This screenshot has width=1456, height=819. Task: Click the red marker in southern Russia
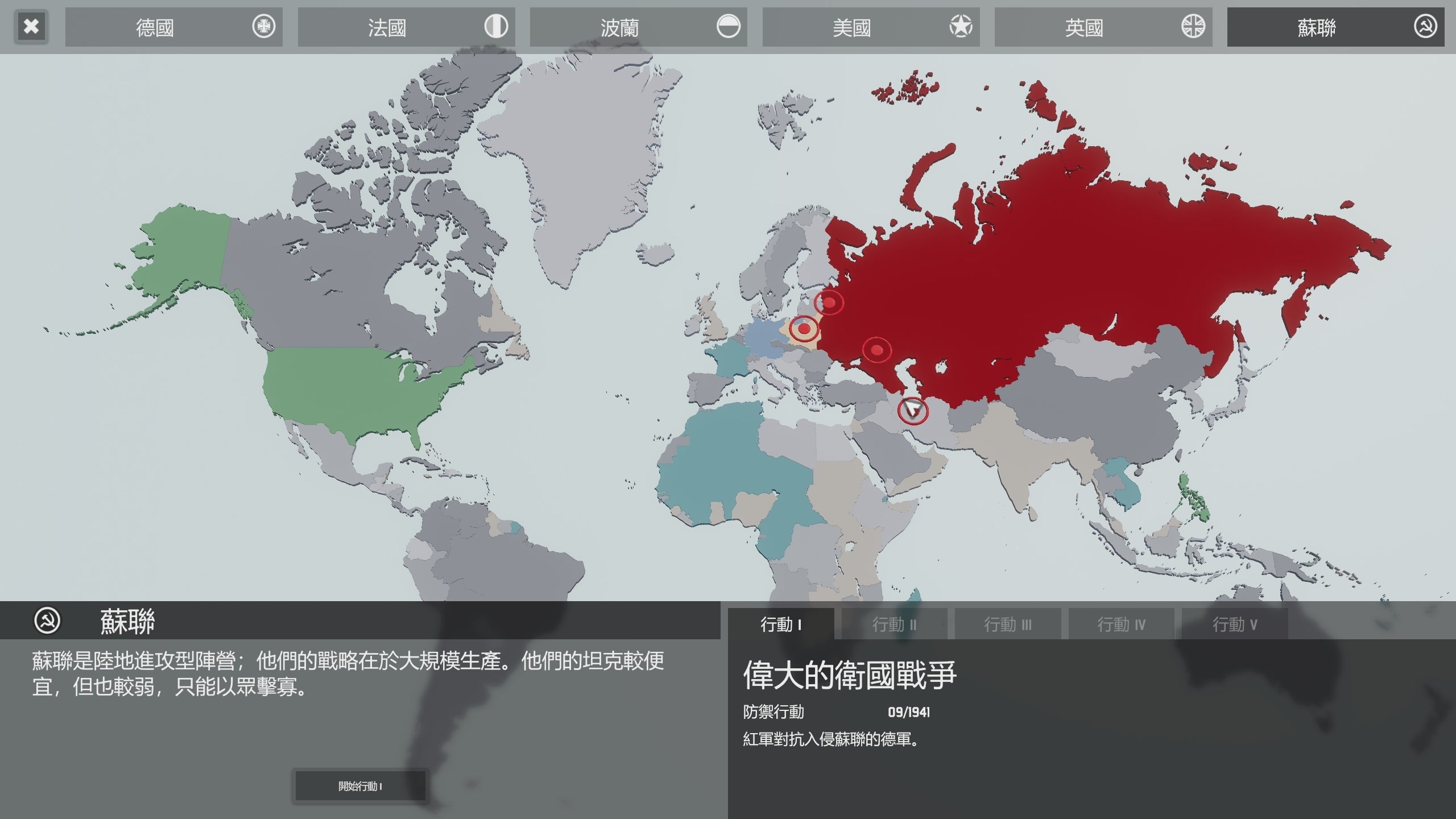876,349
